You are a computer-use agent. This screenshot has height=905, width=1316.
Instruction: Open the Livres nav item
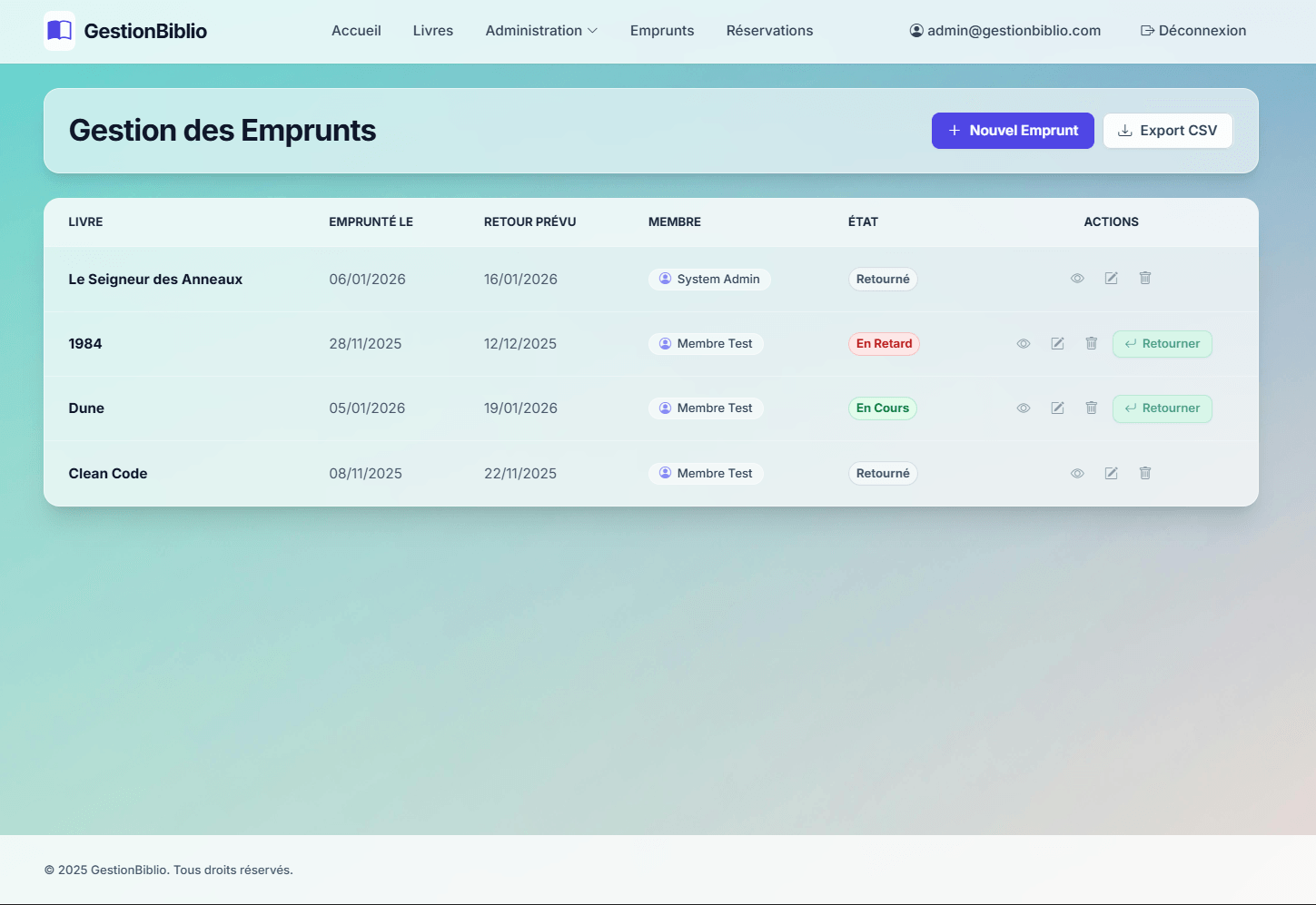pyautogui.click(x=433, y=31)
